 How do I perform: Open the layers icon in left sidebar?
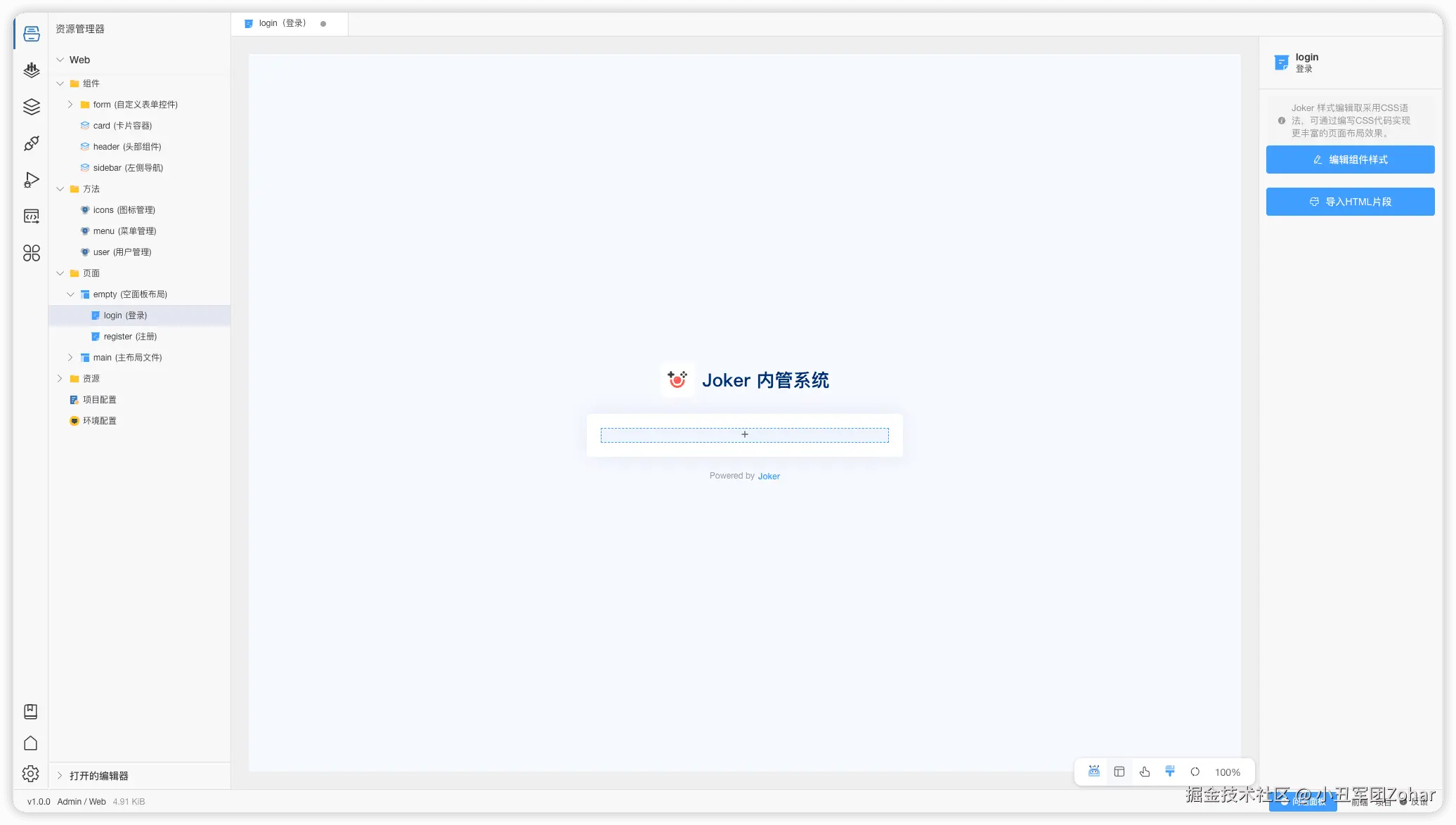[32, 107]
